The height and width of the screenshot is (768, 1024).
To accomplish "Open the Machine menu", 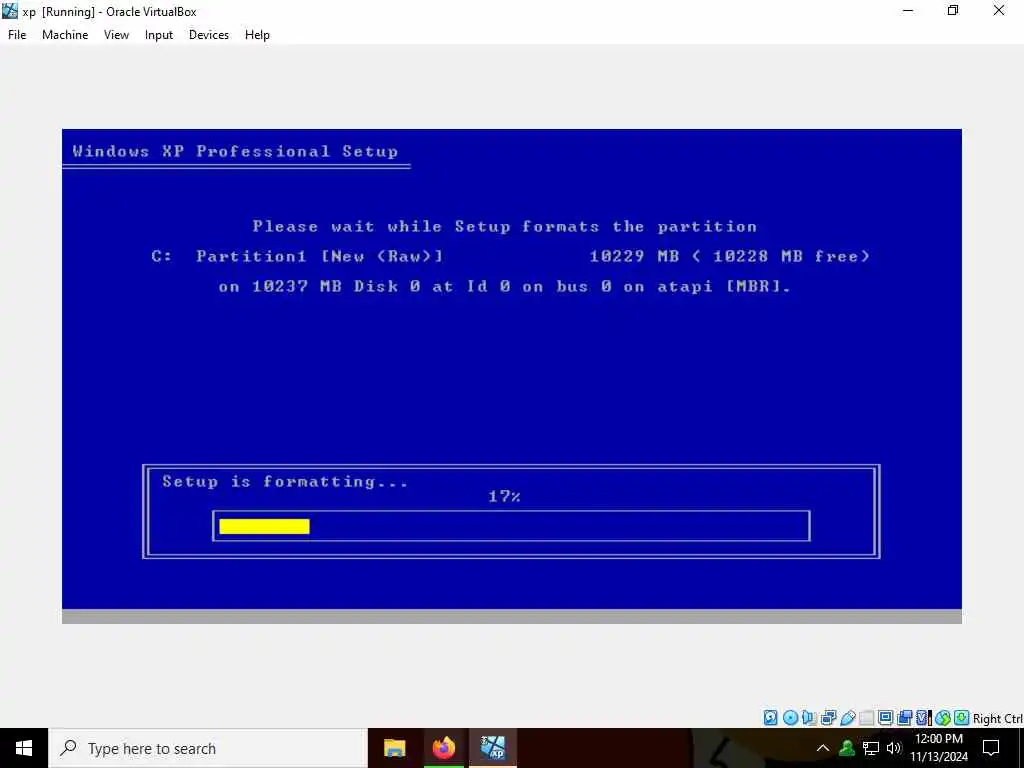I will coord(65,35).
